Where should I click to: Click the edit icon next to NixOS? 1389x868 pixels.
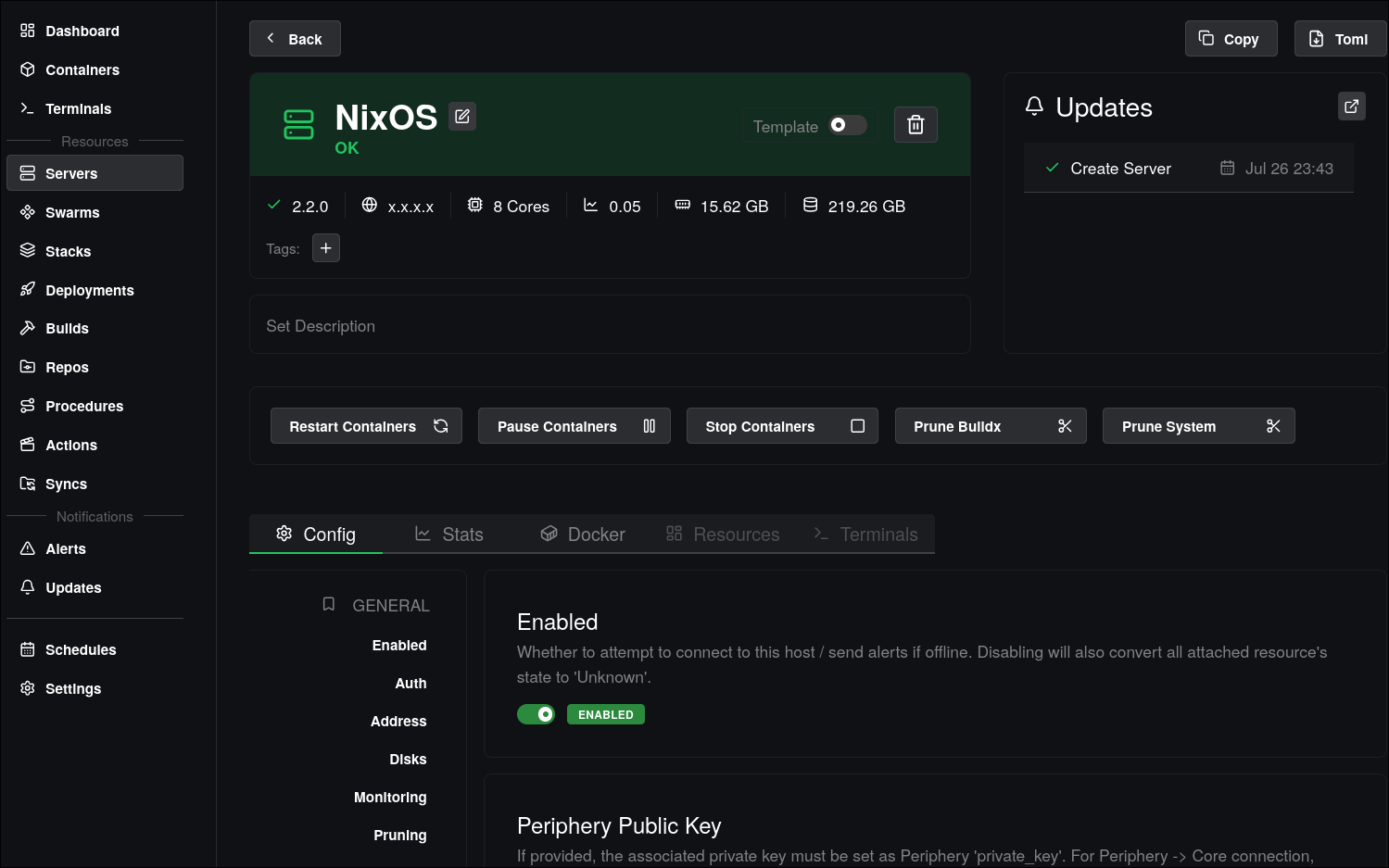pos(462,117)
